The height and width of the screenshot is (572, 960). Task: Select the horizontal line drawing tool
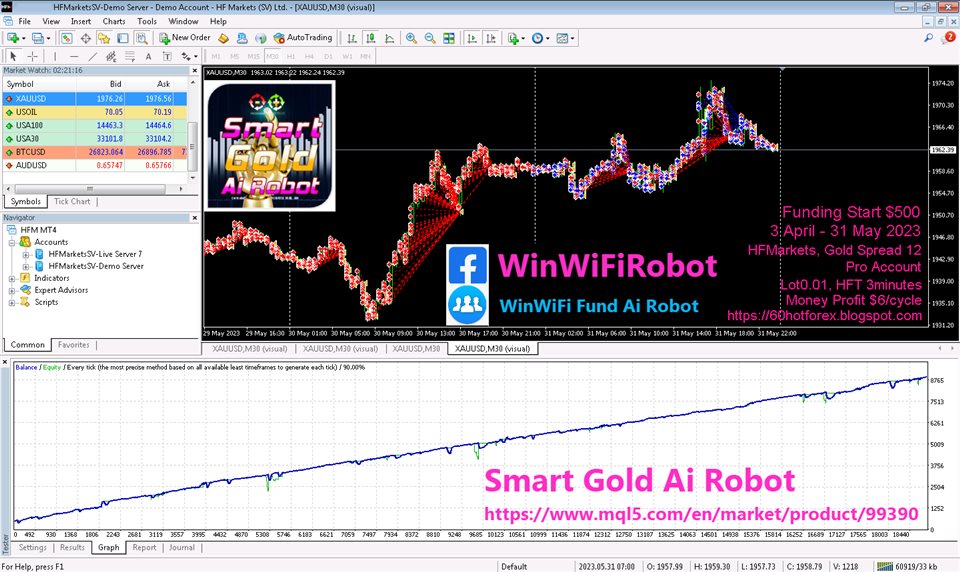[73, 56]
